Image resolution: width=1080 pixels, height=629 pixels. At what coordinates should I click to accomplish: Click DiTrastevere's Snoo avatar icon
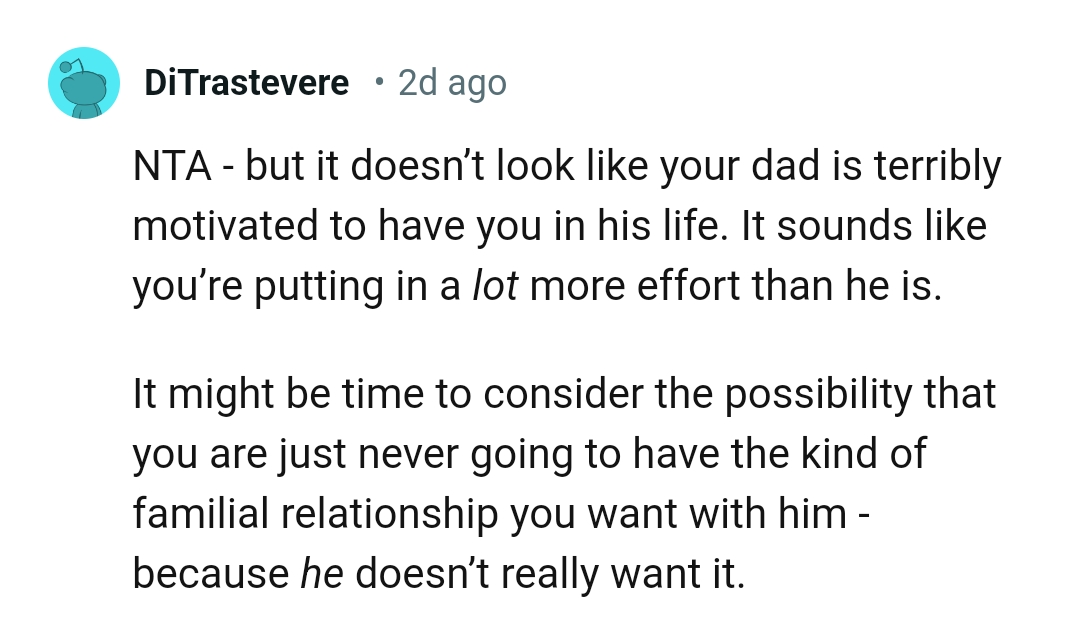(84, 84)
